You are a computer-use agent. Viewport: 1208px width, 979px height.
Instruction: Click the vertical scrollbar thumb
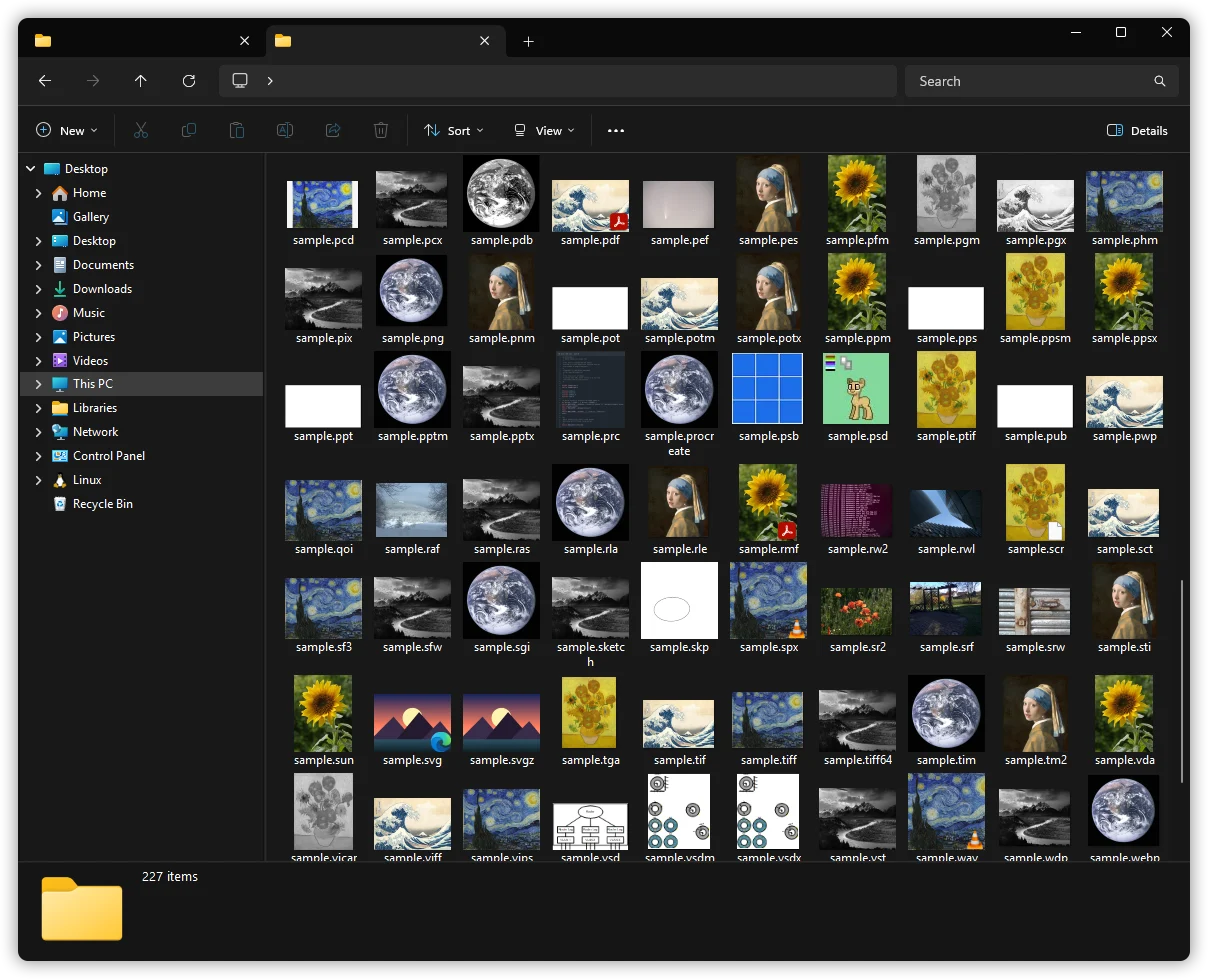coord(1182,681)
